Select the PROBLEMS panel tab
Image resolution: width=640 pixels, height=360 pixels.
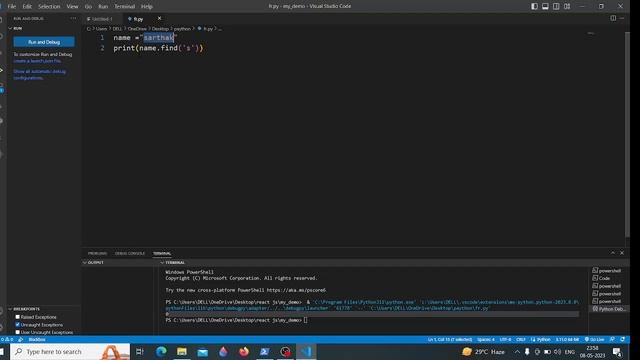point(97,253)
